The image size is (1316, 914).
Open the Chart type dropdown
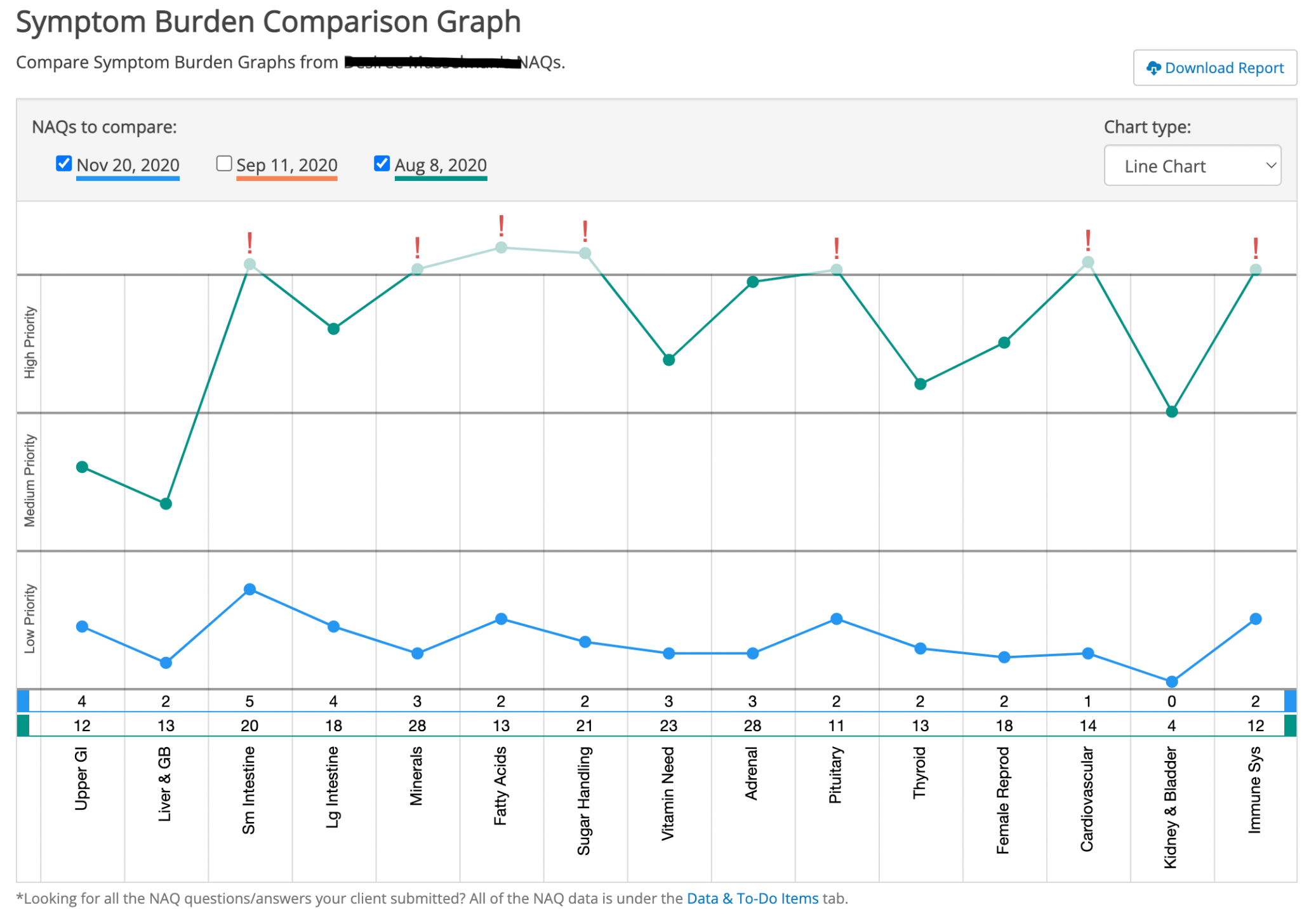point(1192,166)
